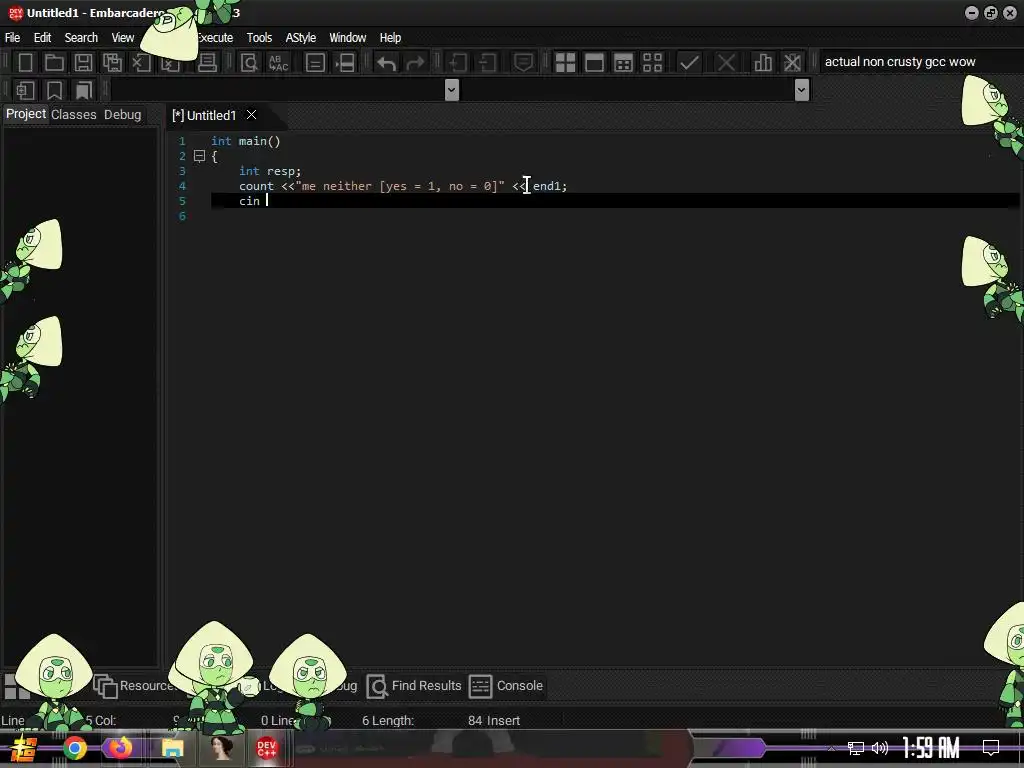Screen dimensions: 1024x768
Task: Save all open files
Action: (112, 63)
